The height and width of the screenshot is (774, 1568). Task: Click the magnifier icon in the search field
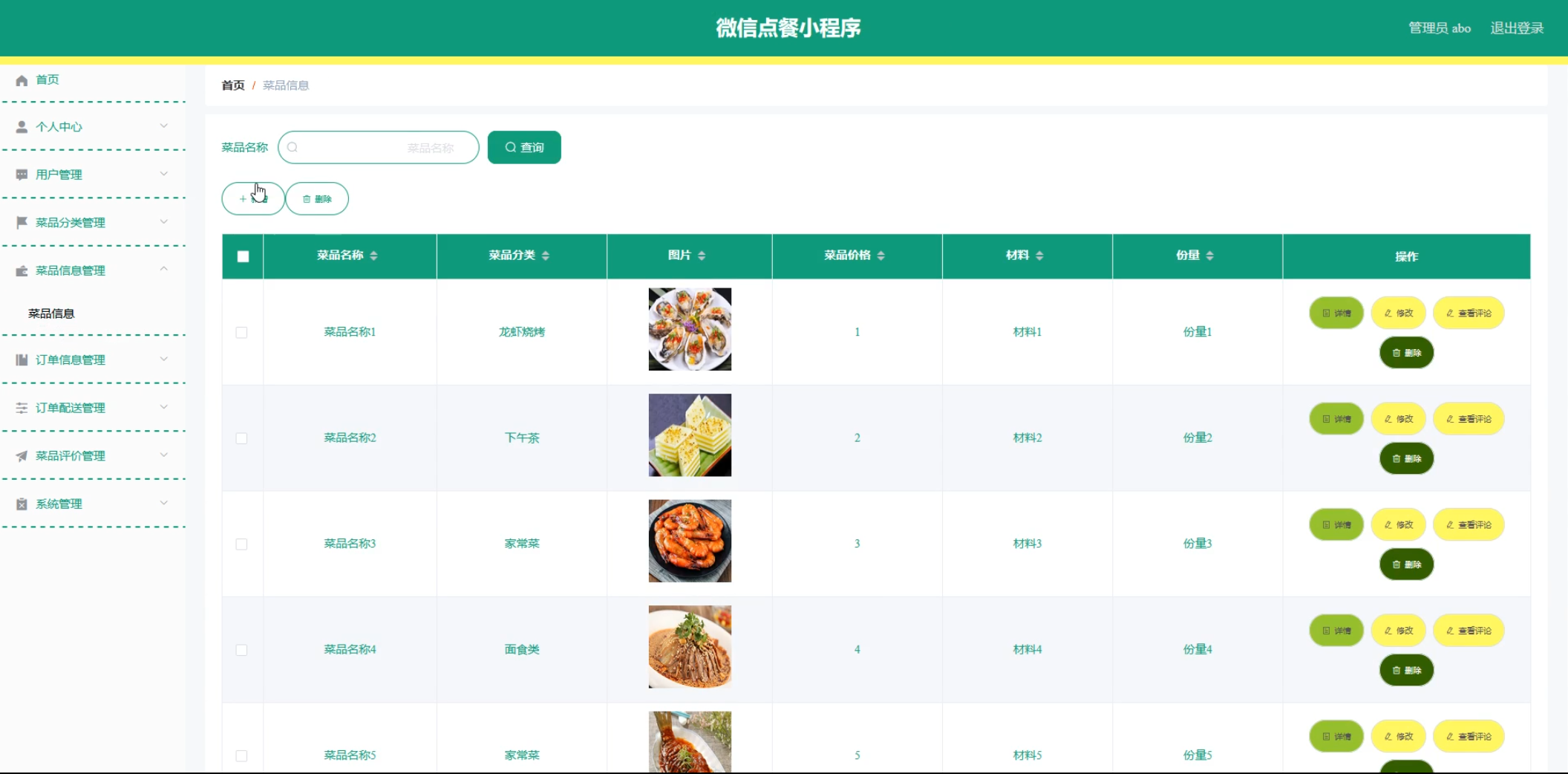coord(293,147)
